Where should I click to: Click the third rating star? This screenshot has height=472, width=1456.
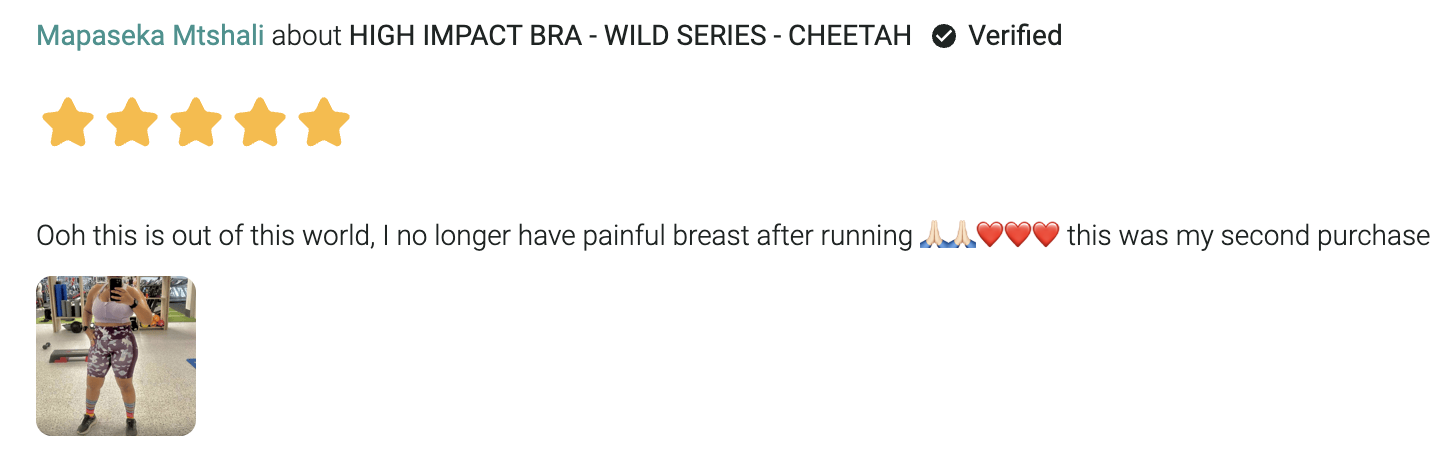[x=196, y=124]
